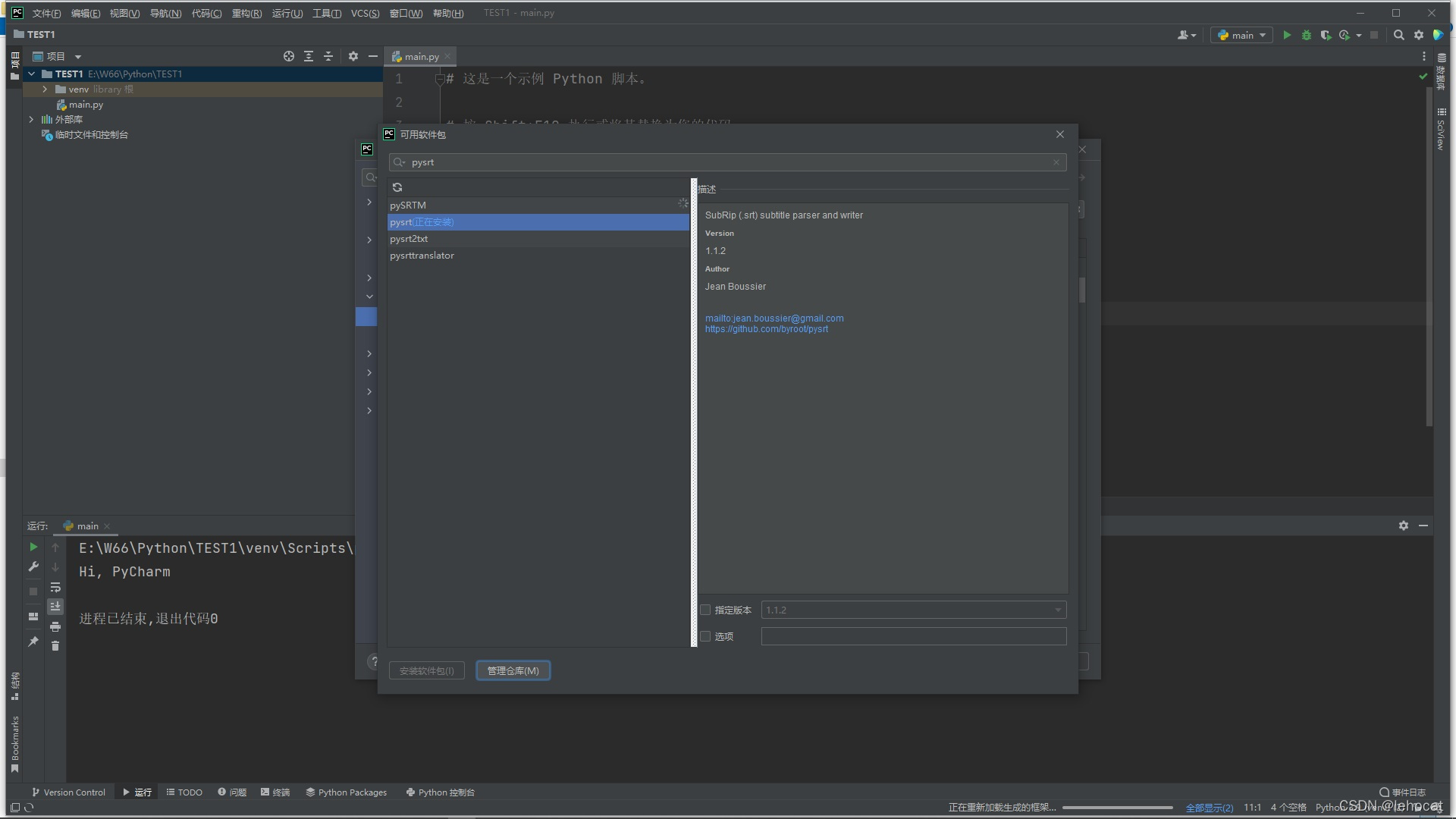
Task: Open Search Everywhere magnifier icon
Action: (1399, 35)
